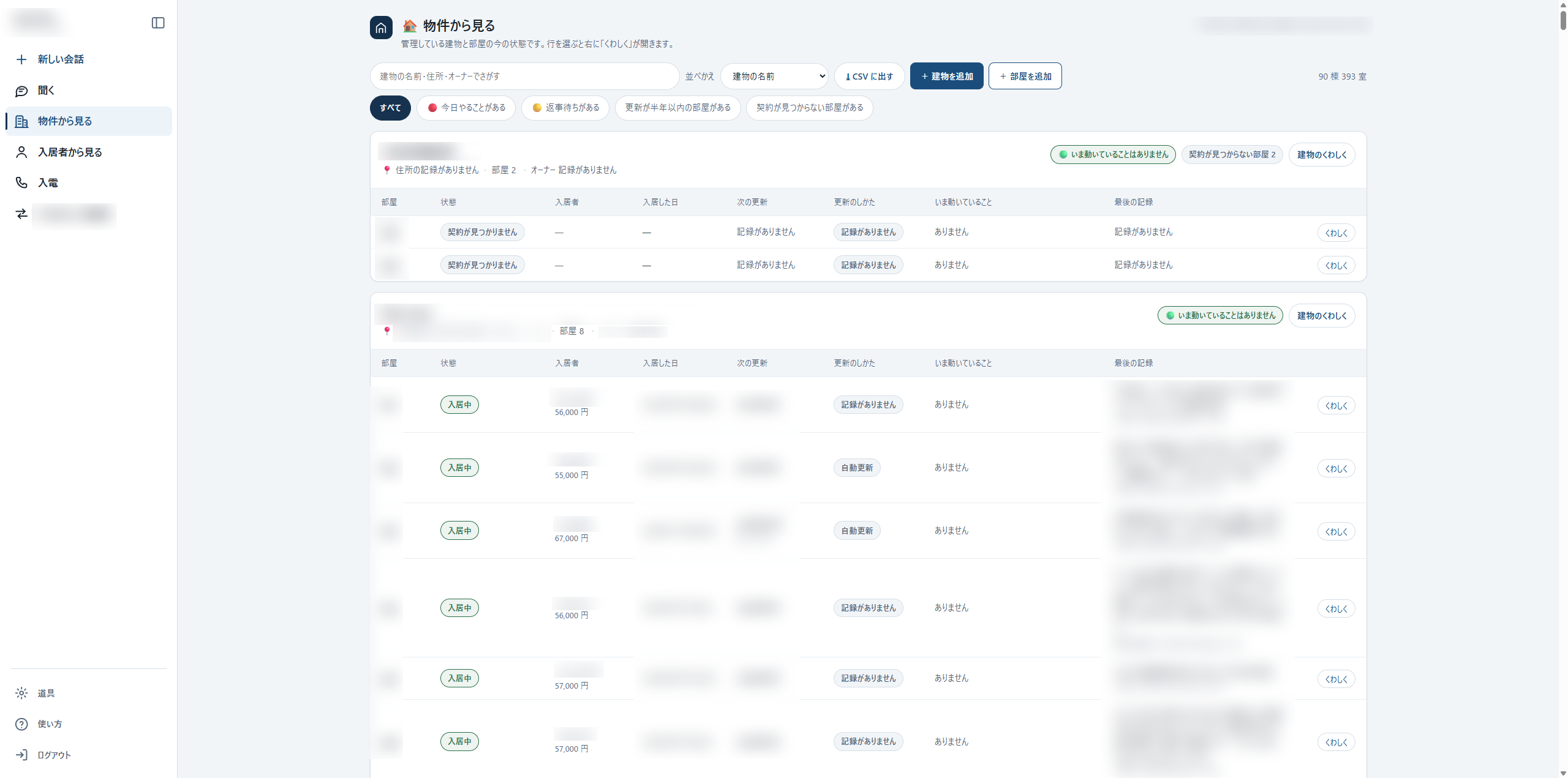
Task: Go to 入電 in the sidebar
Action: 89,182
